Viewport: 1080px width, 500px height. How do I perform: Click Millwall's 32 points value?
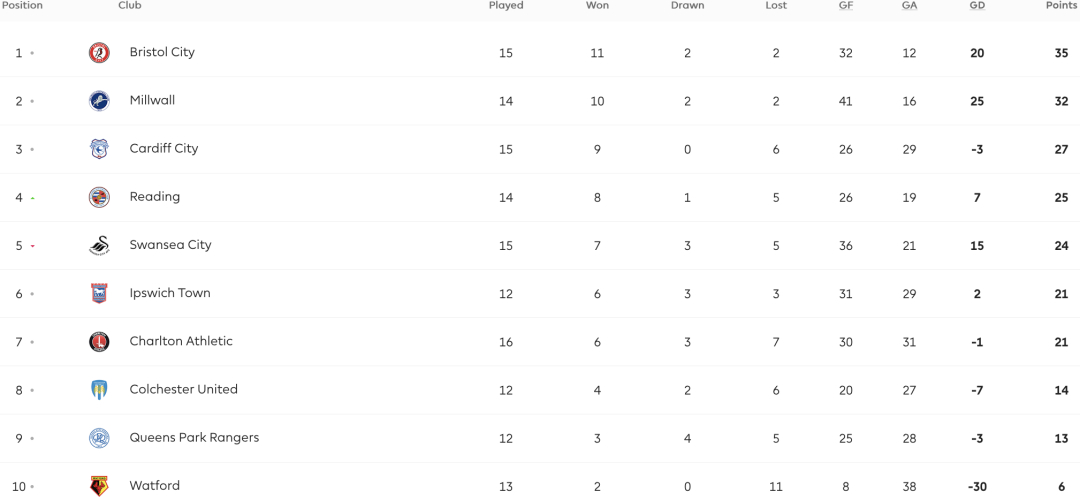click(1061, 101)
